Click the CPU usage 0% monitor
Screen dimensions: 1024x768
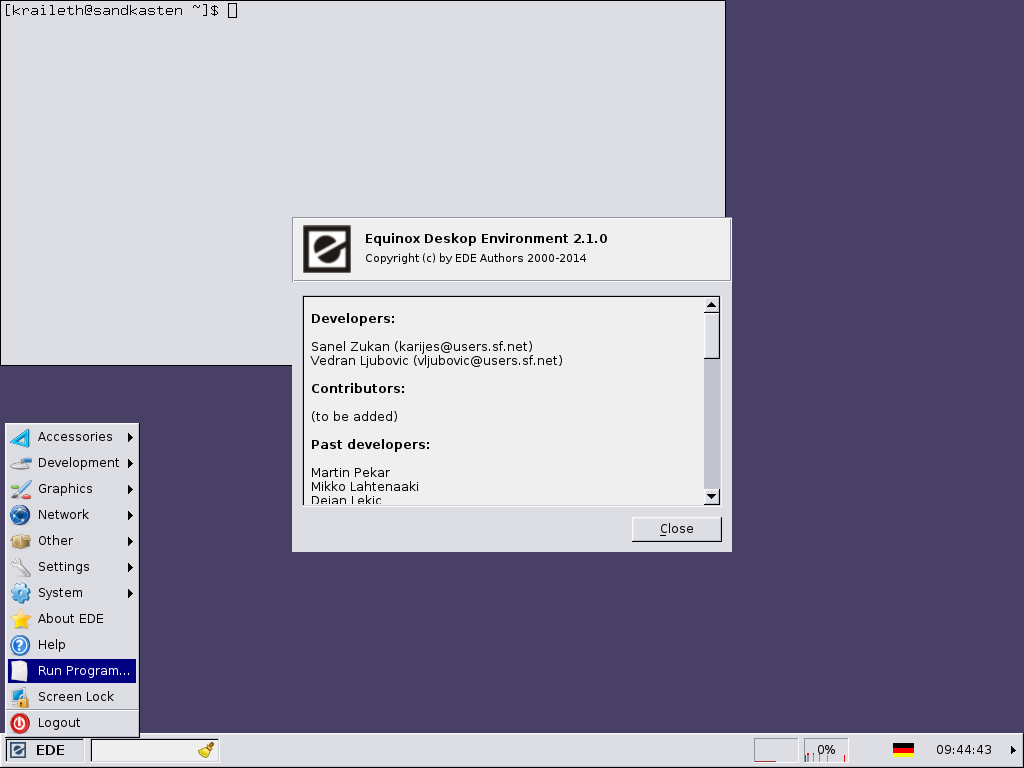(x=826, y=750)
